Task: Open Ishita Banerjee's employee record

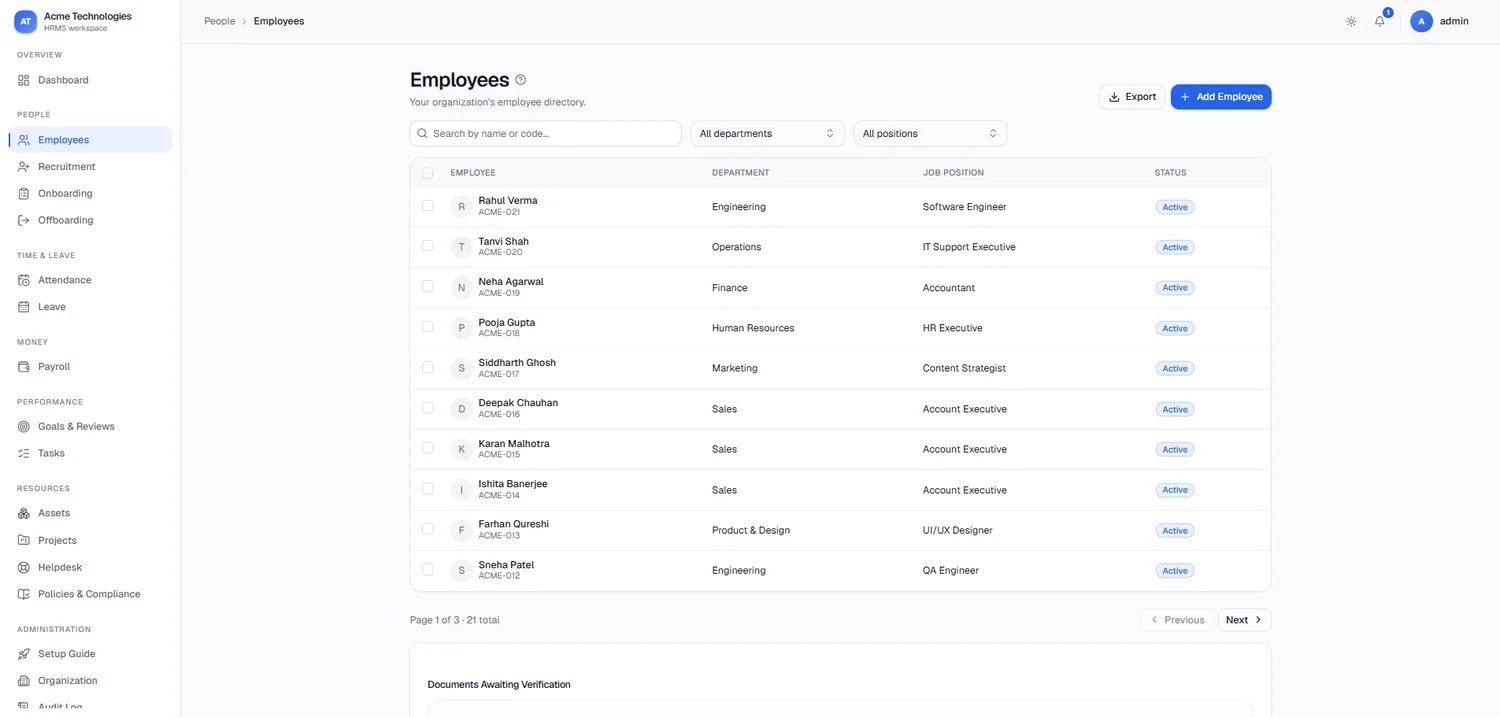Action: point(840,490)
